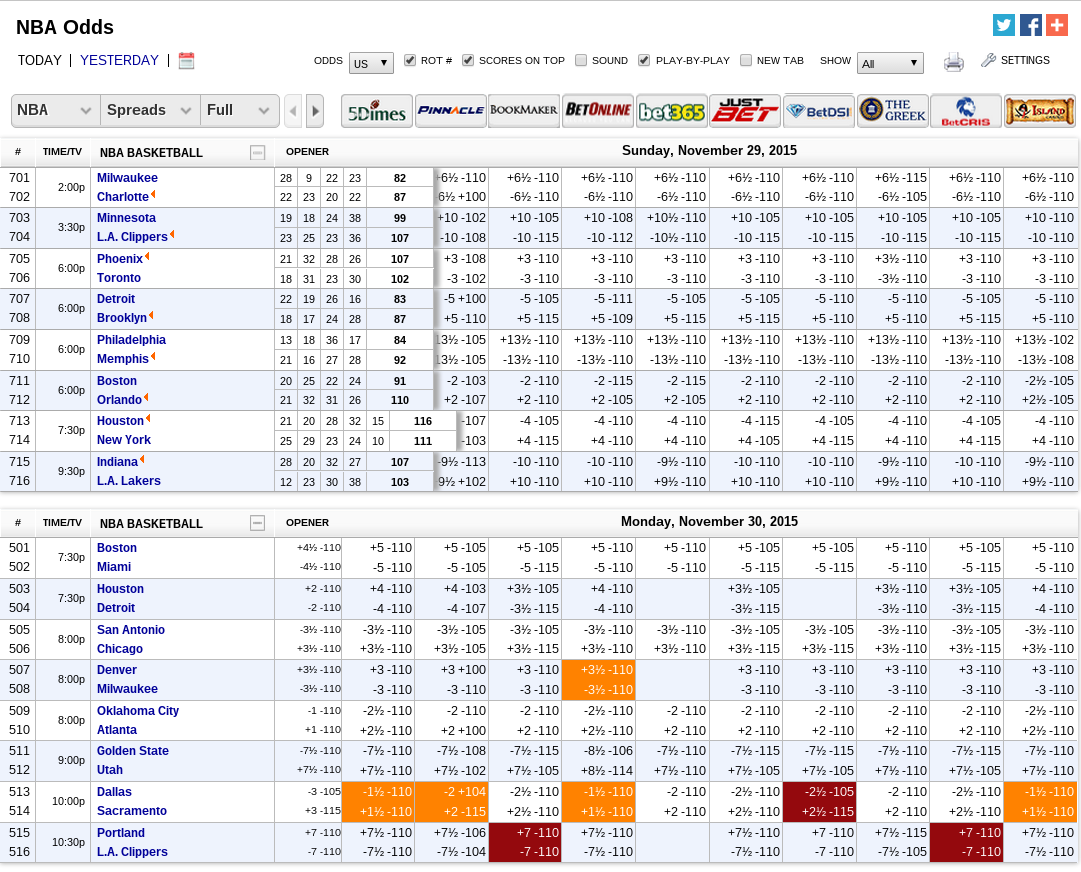Open the NBA league dropdown
The image size is (1081, 872).
[55, 110]
